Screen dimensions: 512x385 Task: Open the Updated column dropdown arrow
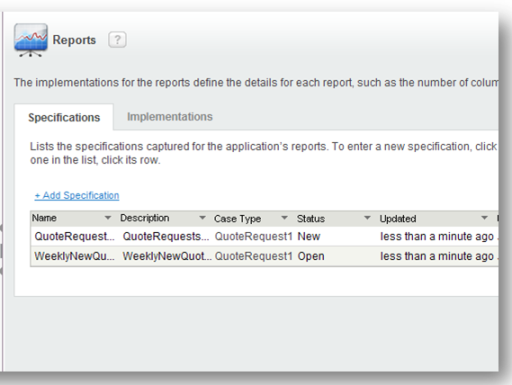[484, 218]
